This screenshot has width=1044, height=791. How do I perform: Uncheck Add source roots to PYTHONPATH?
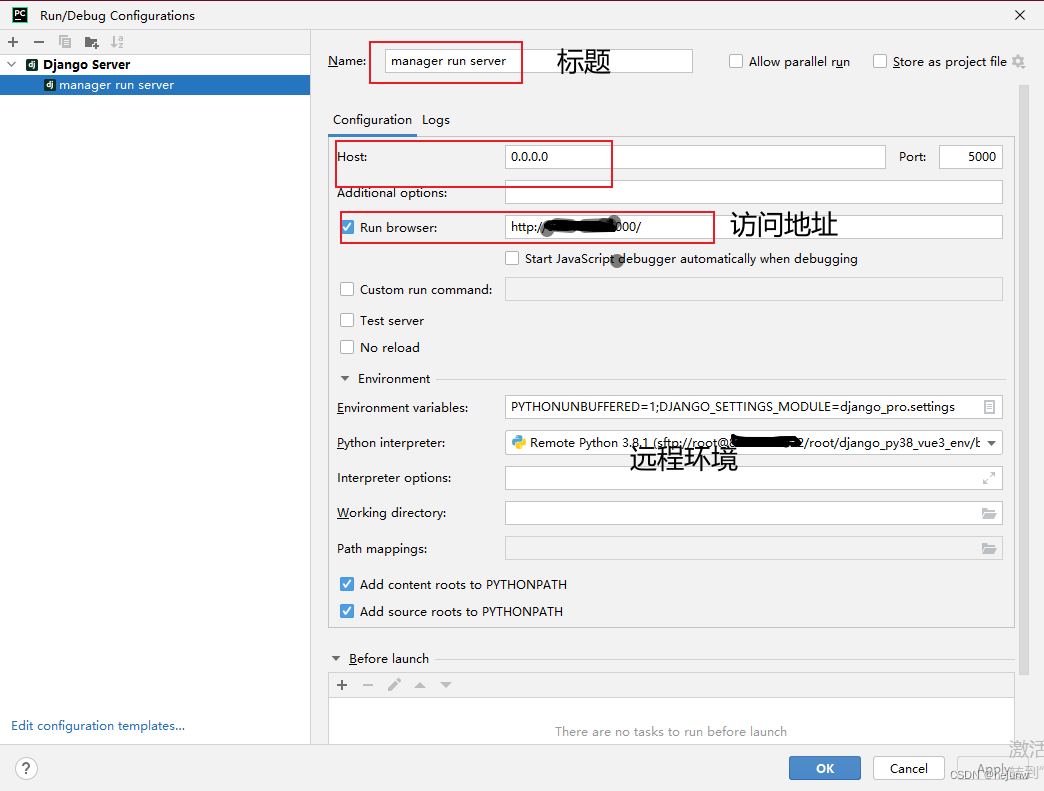click(x=347, y=611)
